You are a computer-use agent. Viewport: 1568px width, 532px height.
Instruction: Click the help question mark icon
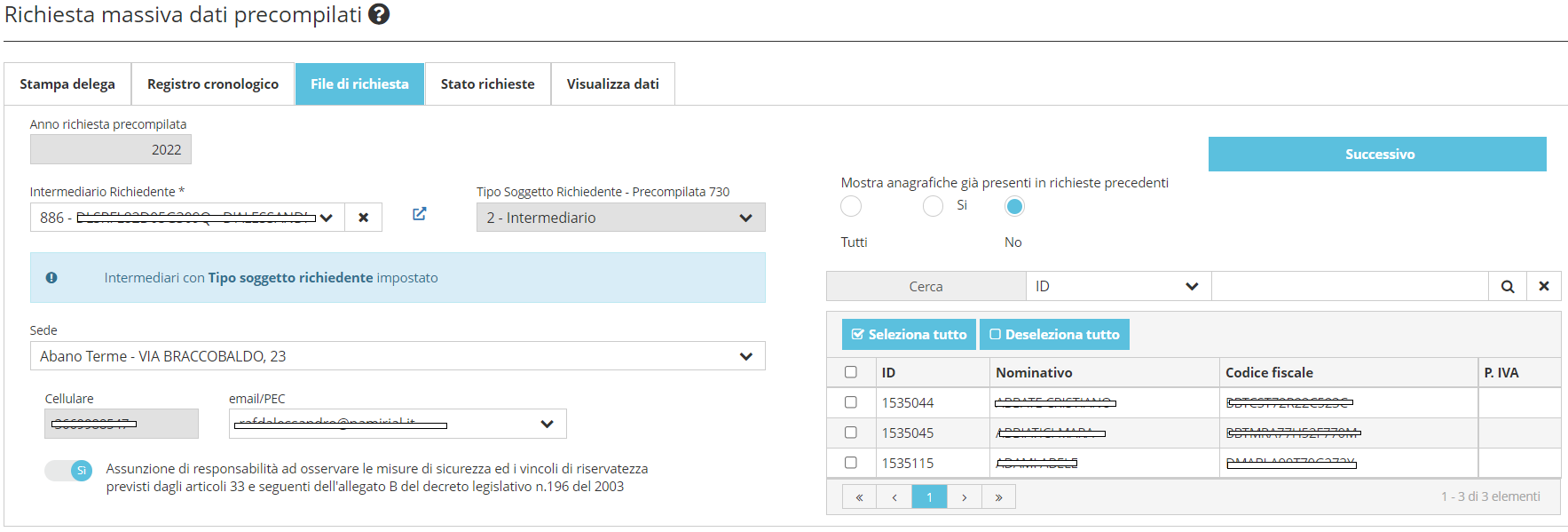coord(379,15)
